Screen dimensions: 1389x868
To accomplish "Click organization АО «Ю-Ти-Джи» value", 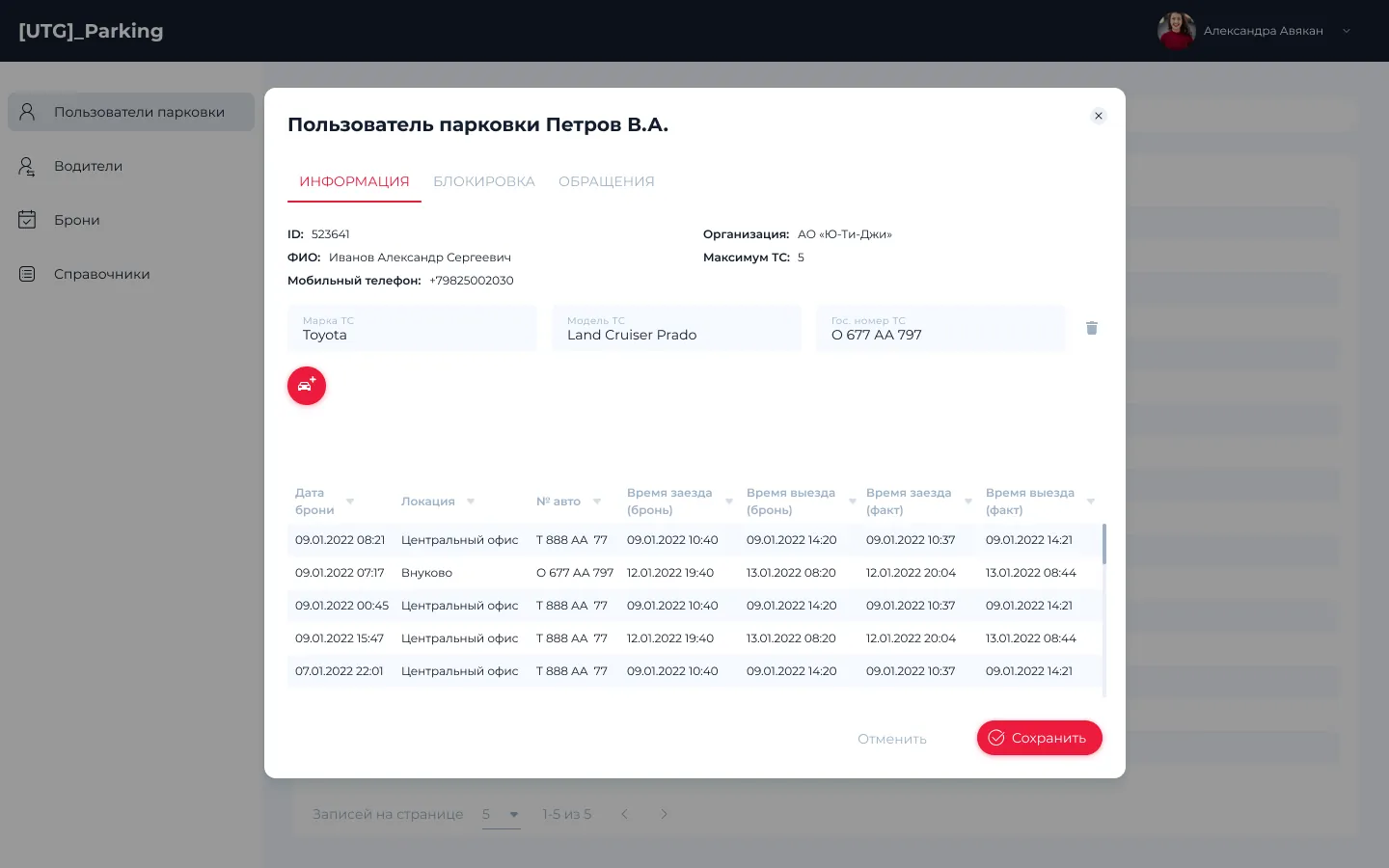I will click(x=845, y=234).
